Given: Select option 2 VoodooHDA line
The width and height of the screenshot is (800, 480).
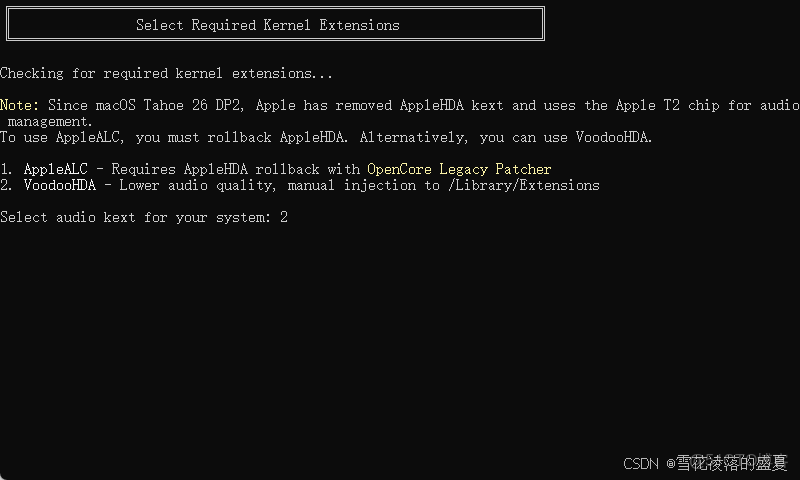Looking at the screenshot, I should 300,185.
